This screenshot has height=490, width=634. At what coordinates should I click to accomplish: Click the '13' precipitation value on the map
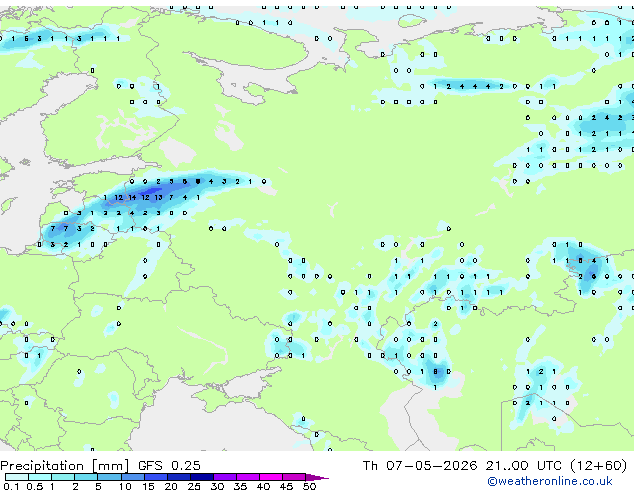pos(158,197)
